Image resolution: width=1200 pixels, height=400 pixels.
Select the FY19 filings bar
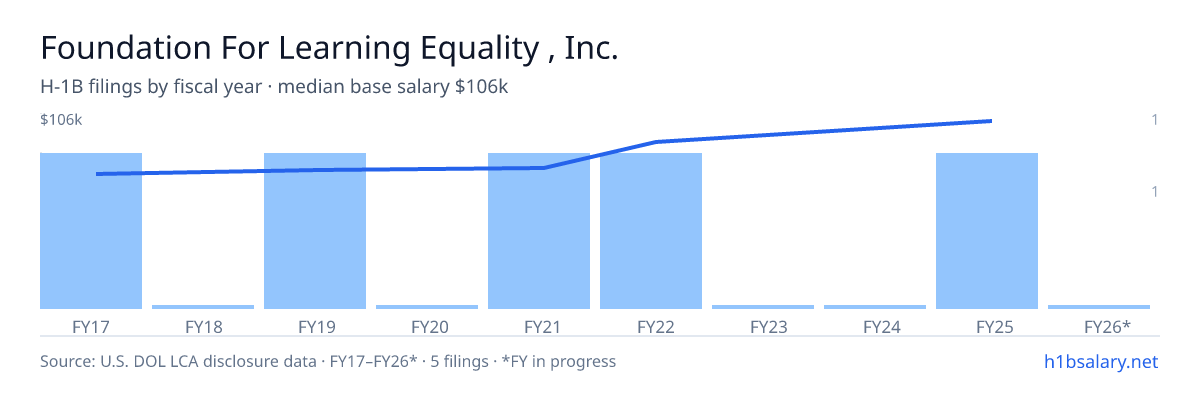315,231
